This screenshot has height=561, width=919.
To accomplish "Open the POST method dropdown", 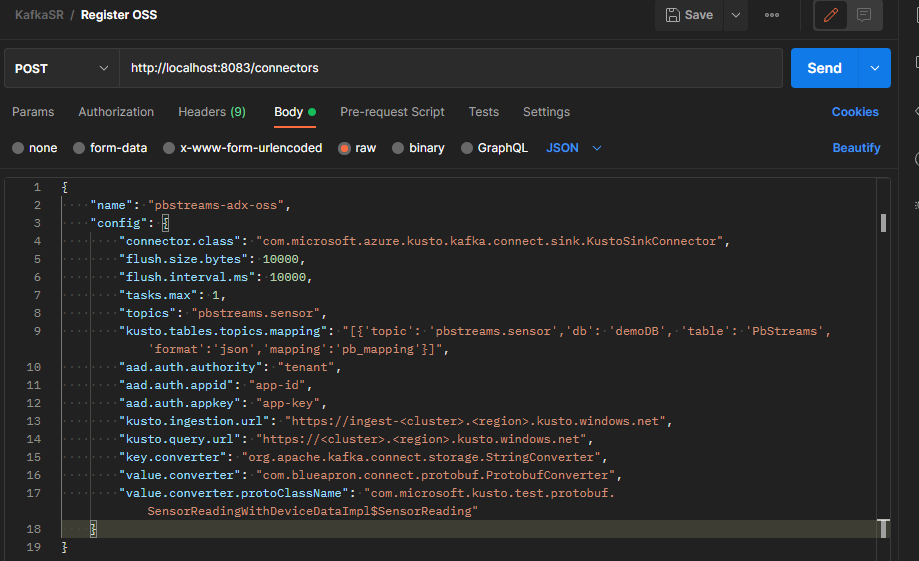I will [62, 69].
